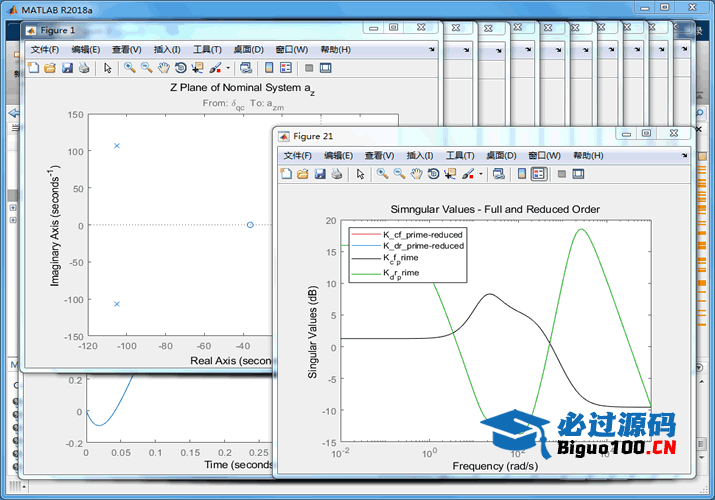The height and width of the screenshot is (500, 715).
Task: Select Zoom In tool in Figure 21
Action: coord(383,174)
